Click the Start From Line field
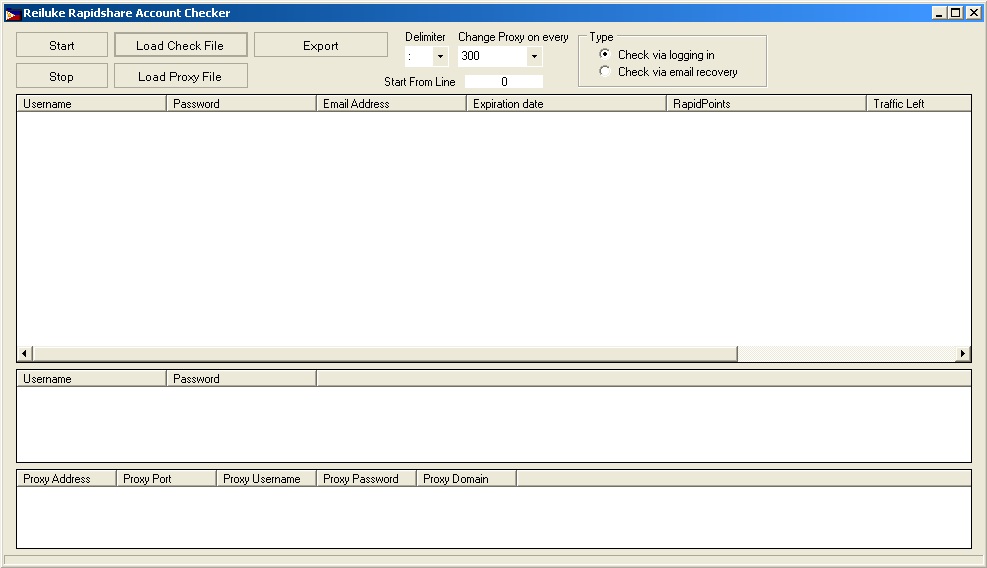Viewport: 987px width, 568px height. click(x=504, y=82)
